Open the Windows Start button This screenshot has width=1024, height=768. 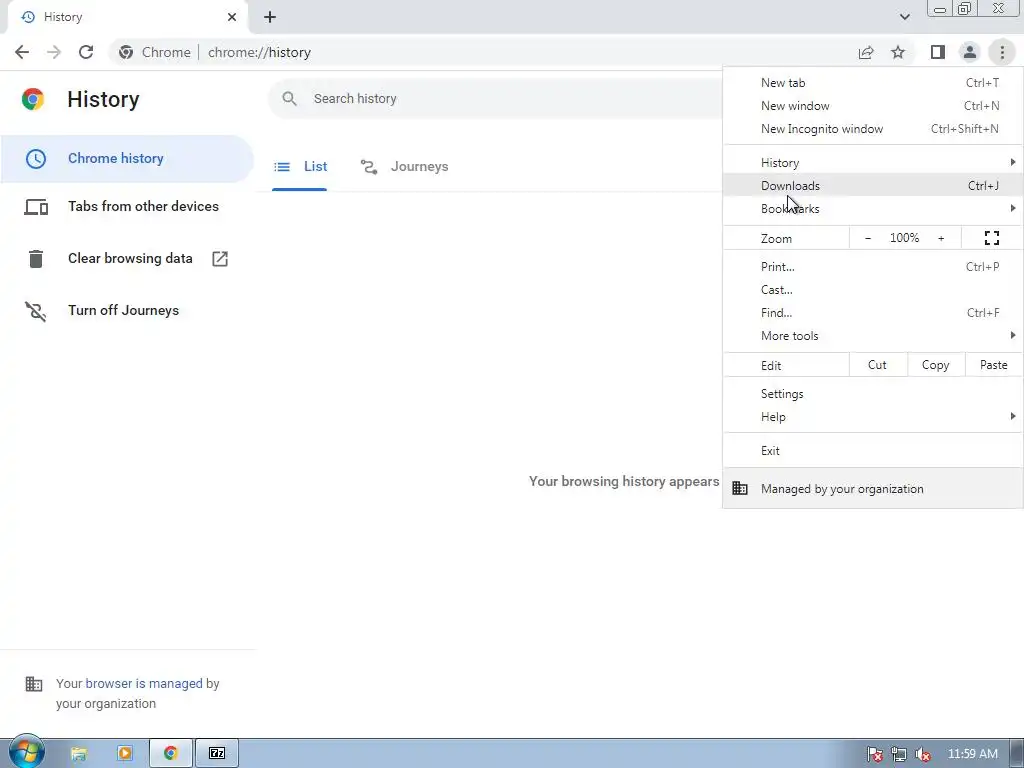pos(26,752)
